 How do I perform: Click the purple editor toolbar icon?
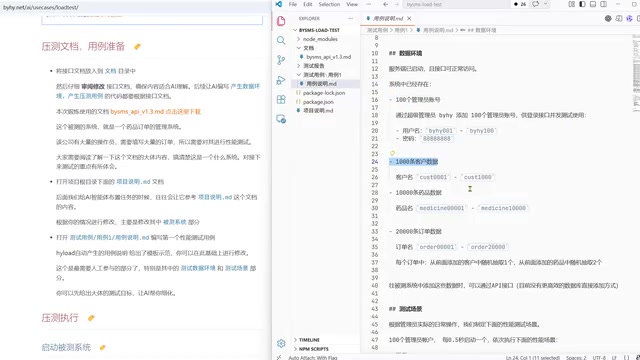[x=629, y=18]
